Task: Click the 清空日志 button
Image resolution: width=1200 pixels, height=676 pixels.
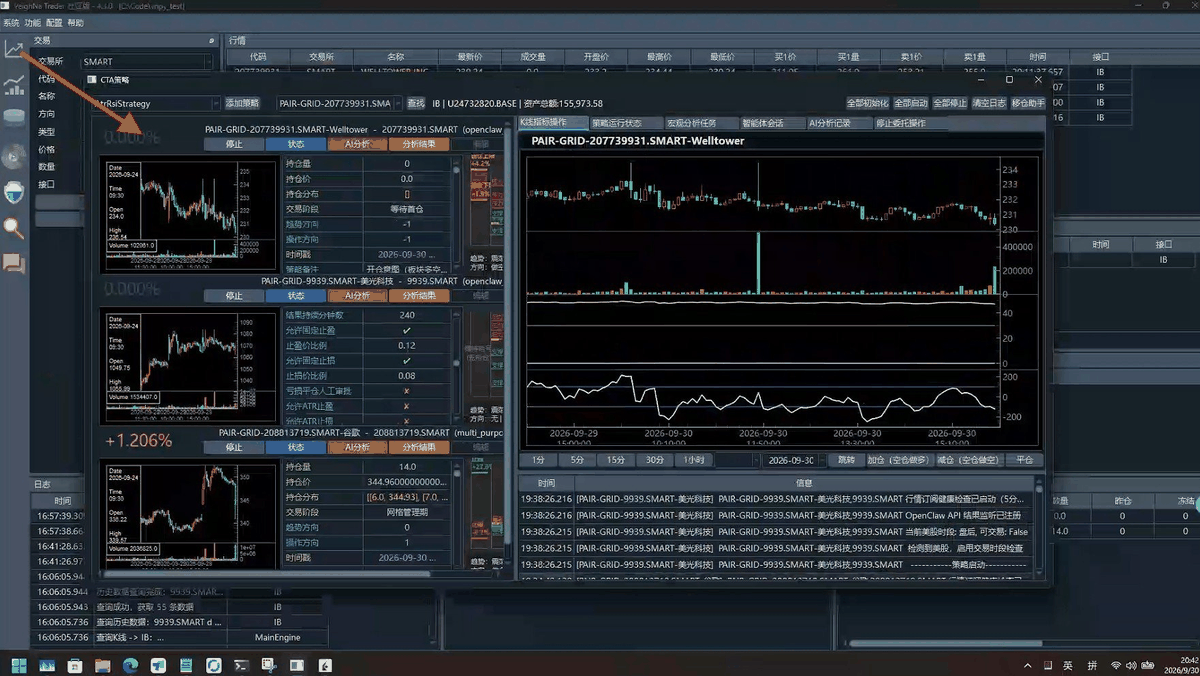Action: click(x=989, y=103)
